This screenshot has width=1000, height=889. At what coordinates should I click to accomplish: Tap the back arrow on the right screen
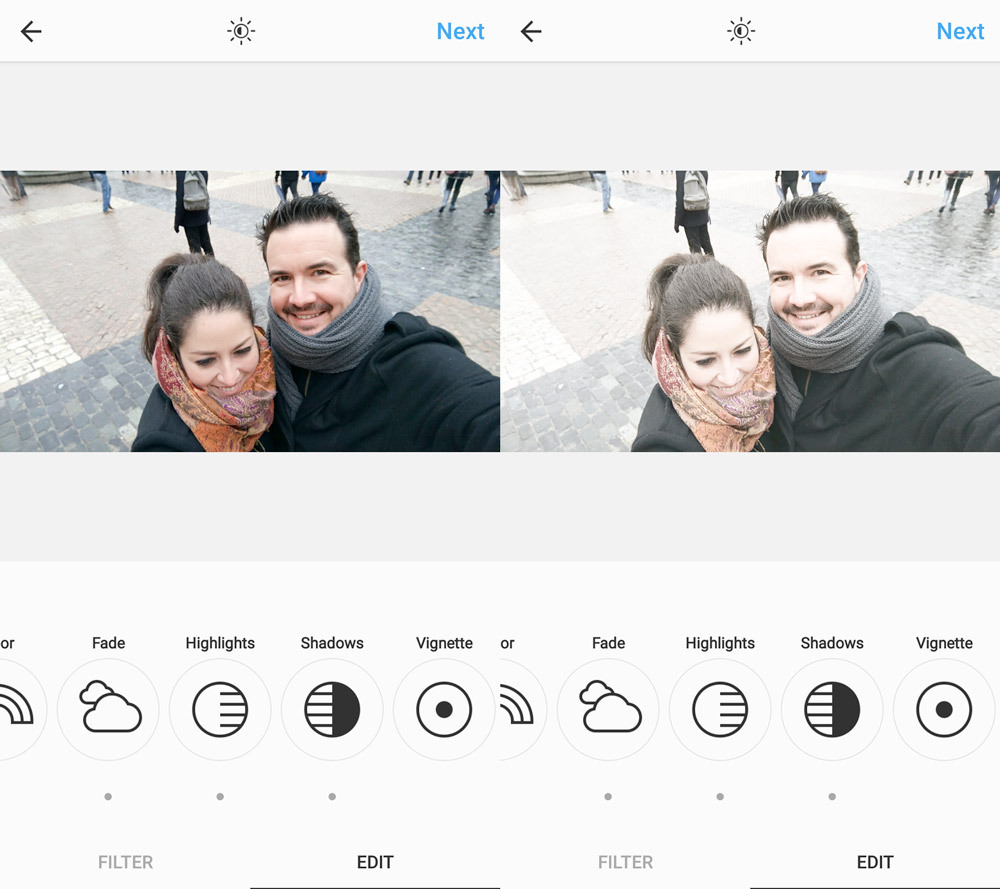pyautogui.click(x=531, y=32)
